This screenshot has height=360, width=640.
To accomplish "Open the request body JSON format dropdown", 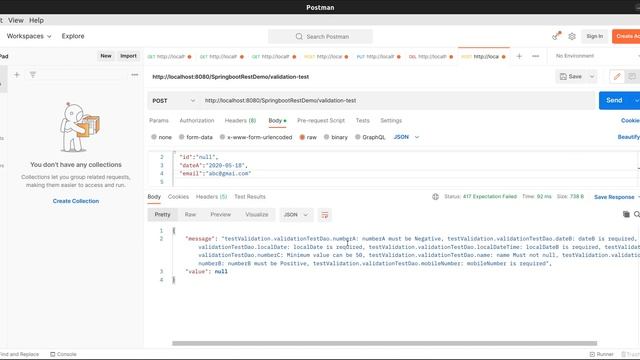I will 406,137.
